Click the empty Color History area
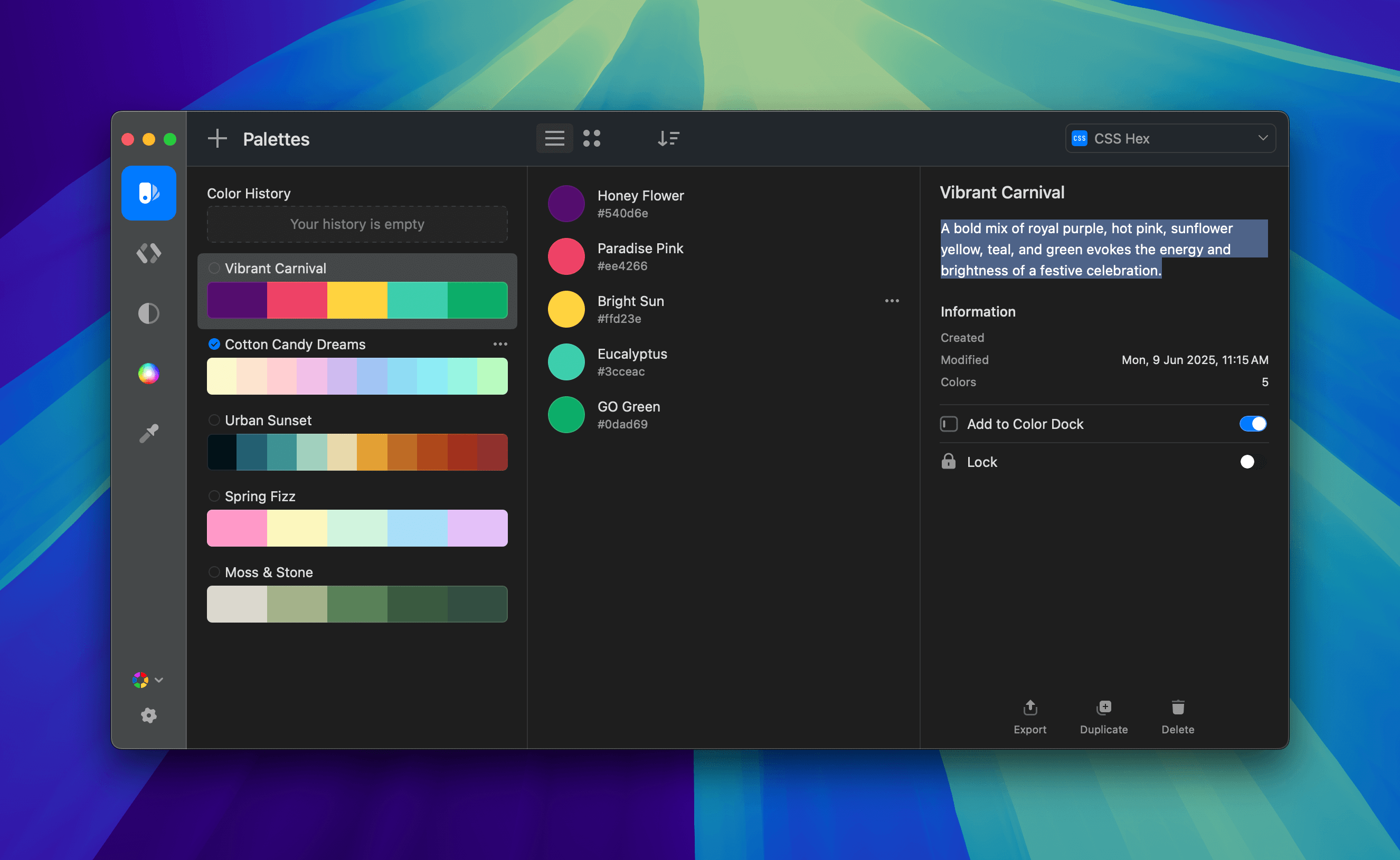This screenshot has width=1400, height=860. [x=357, y=224]
